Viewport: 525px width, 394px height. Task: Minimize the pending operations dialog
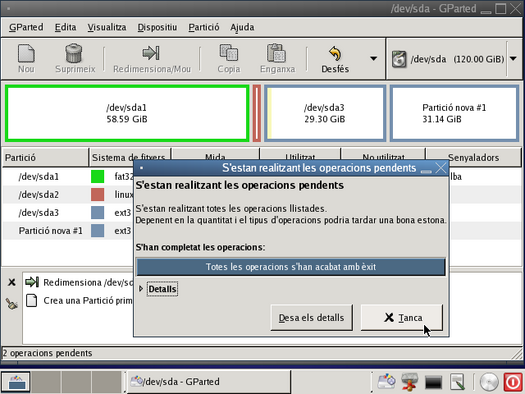coord(426,171)
